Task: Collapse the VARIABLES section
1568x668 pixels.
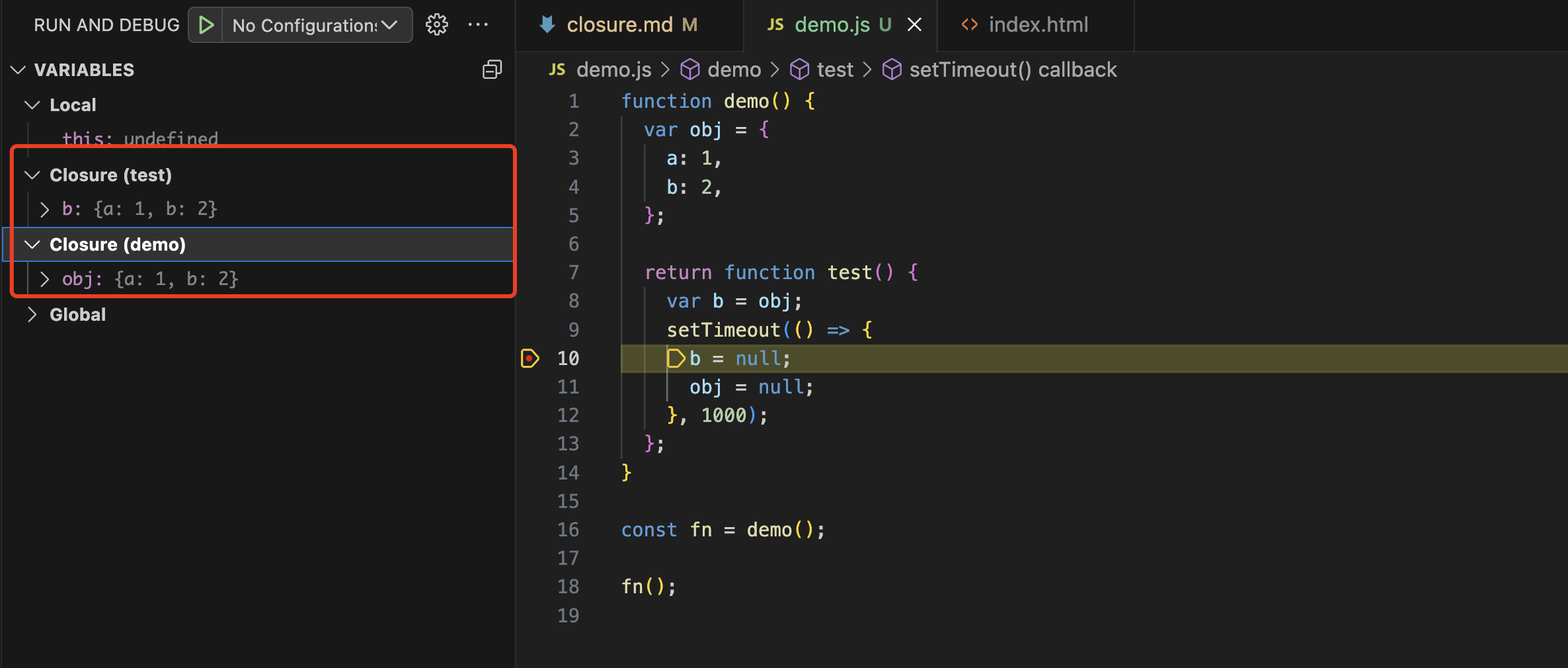Action: 19,69
